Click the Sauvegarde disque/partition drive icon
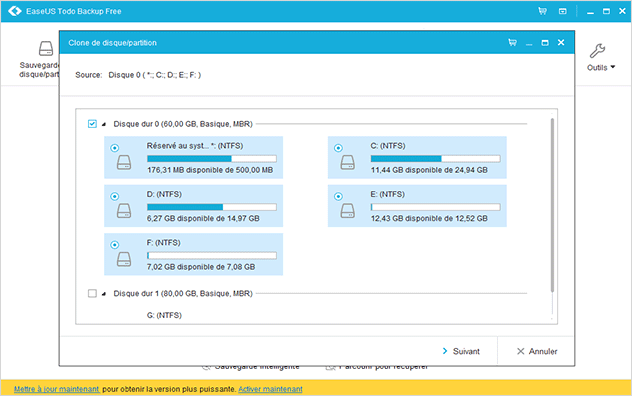632x396 pixels. click(x=46, y=48)
